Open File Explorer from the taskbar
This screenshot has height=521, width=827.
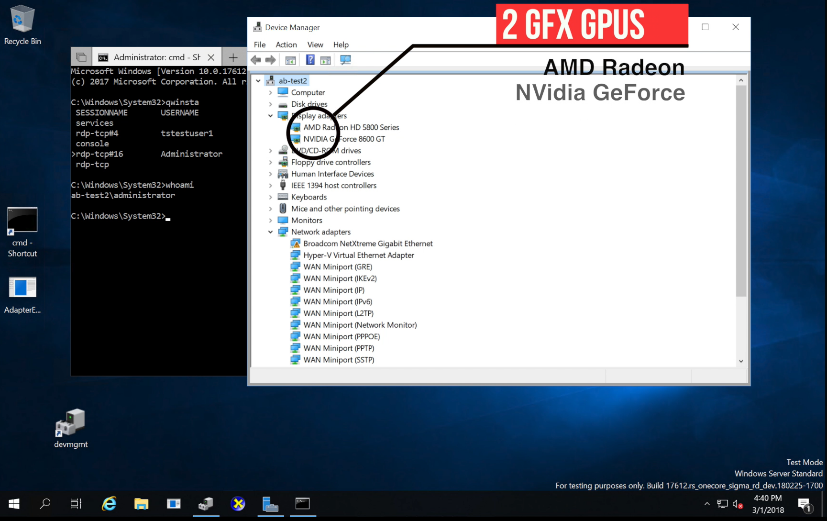click(x=141, y=504)
